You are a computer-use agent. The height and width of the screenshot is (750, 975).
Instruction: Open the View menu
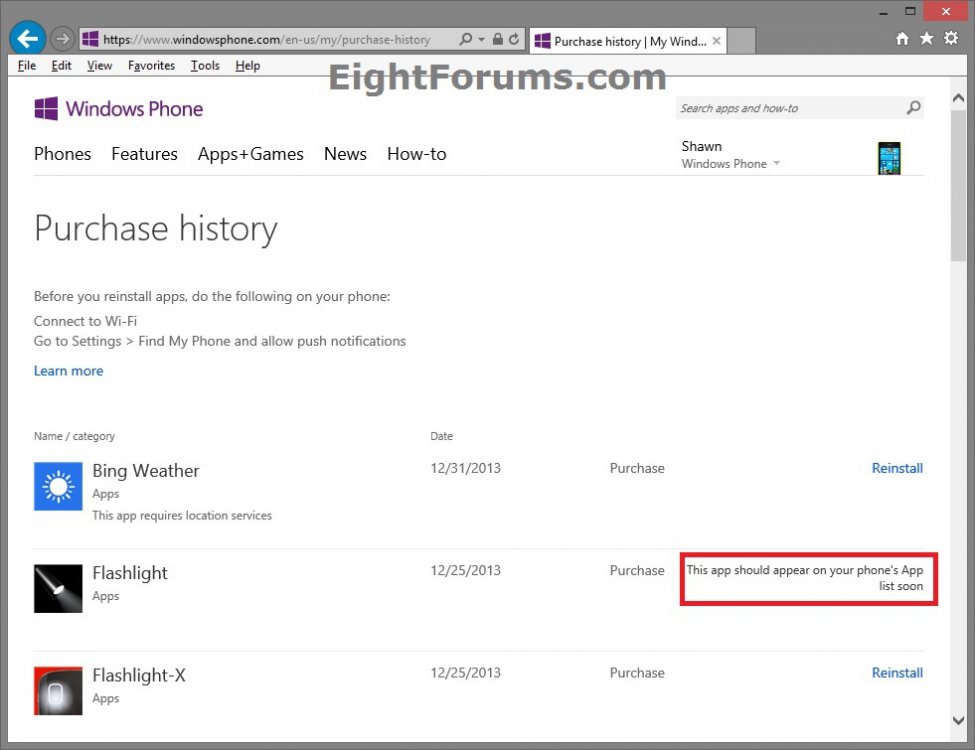click(99, 65)
